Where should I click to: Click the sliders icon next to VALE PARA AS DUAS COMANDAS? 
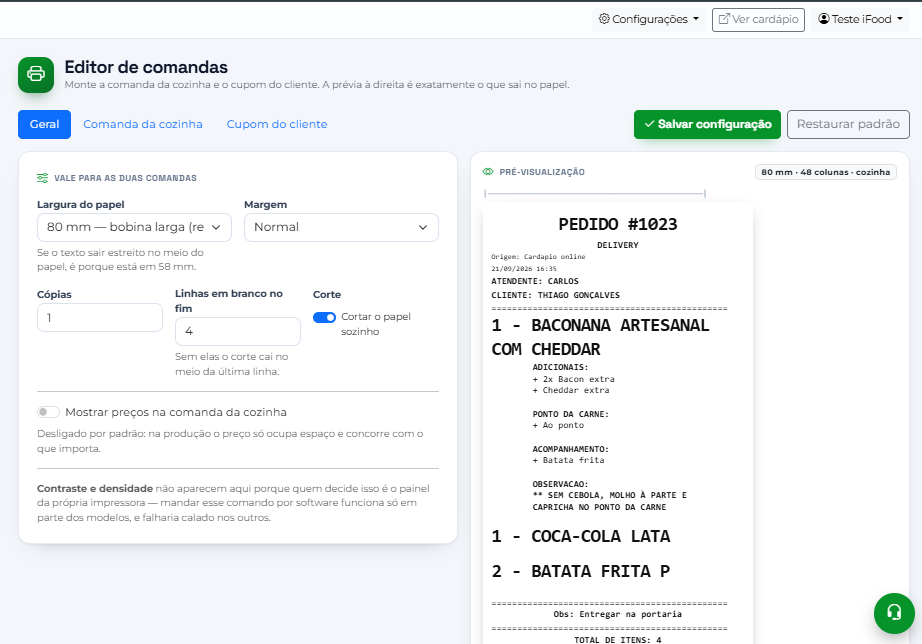click(42, 178)
